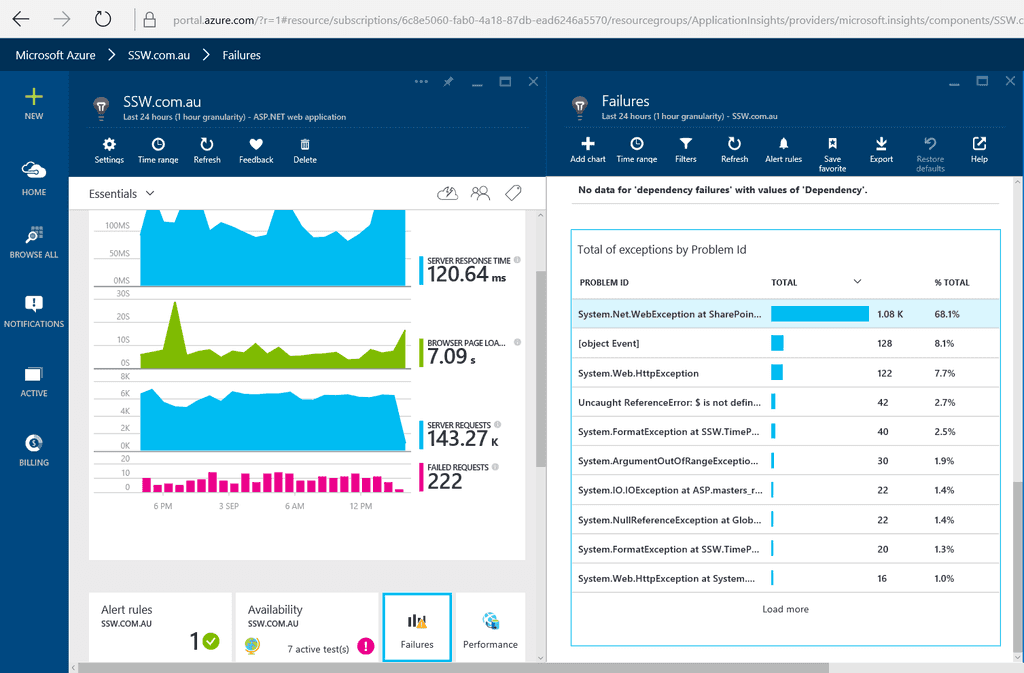The height and width of the screenshot is (673, 1024).
Task: Send Feedback for SSW.com.au
Action: (x=255, y=152)
